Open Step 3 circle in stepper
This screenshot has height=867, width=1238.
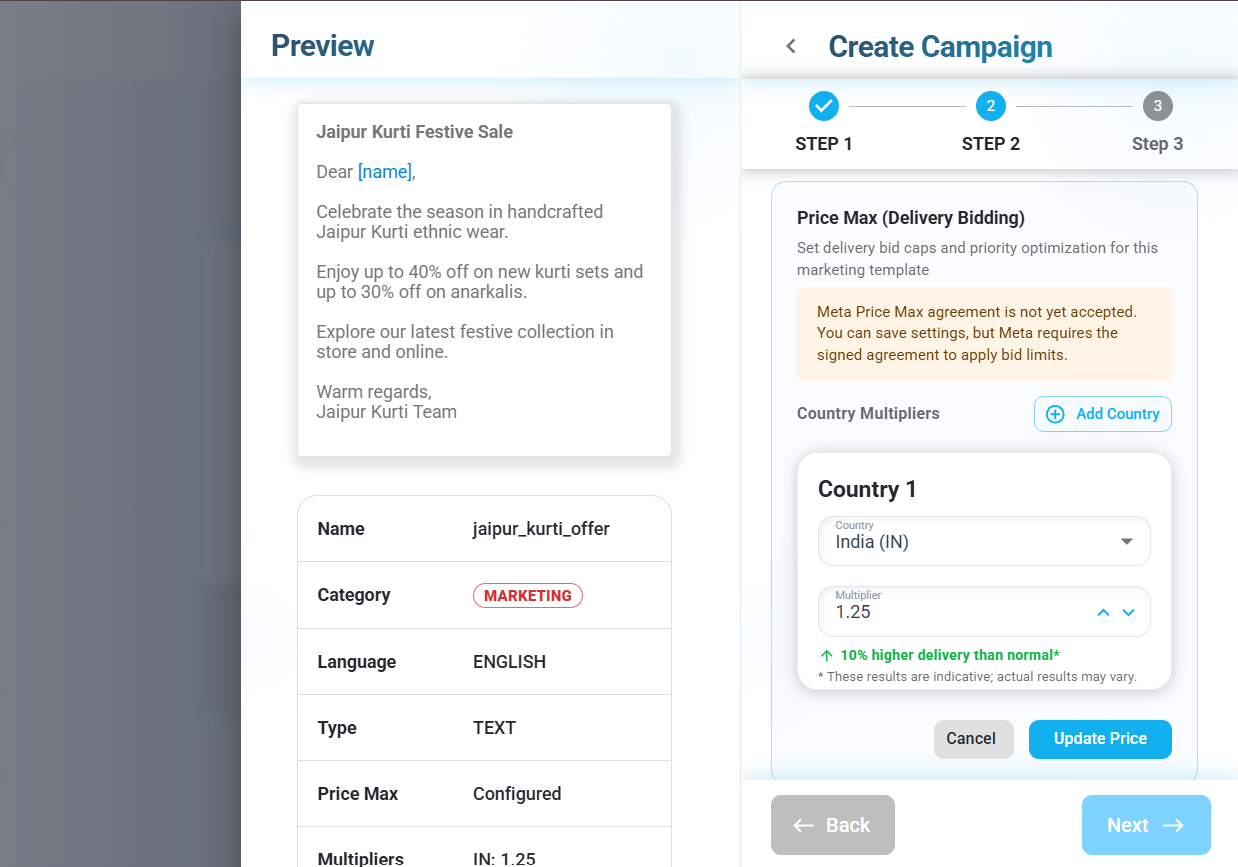point(1158,105)
